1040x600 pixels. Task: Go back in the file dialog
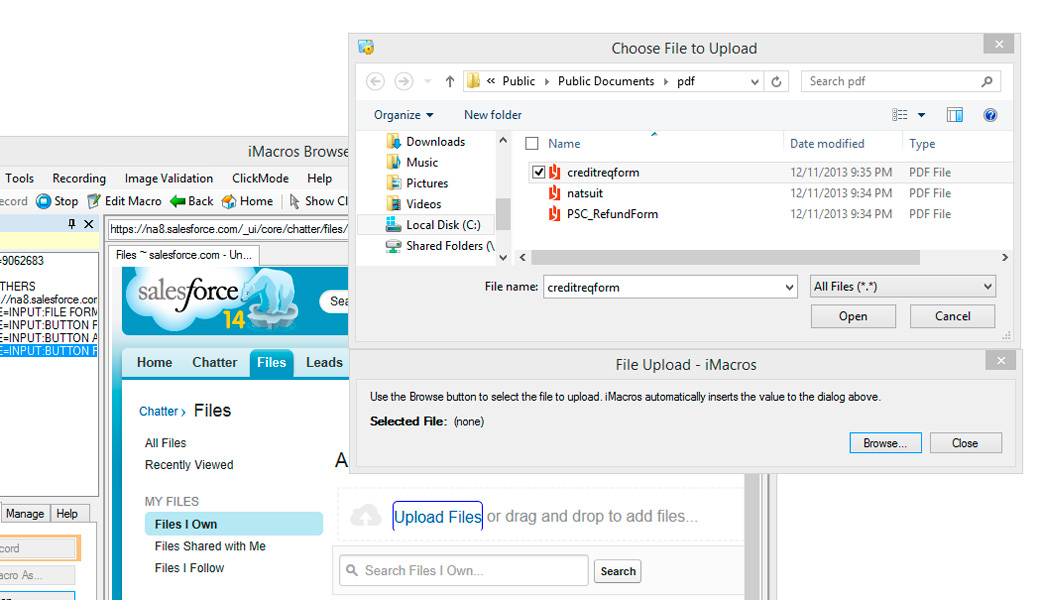tap(375, 82)
